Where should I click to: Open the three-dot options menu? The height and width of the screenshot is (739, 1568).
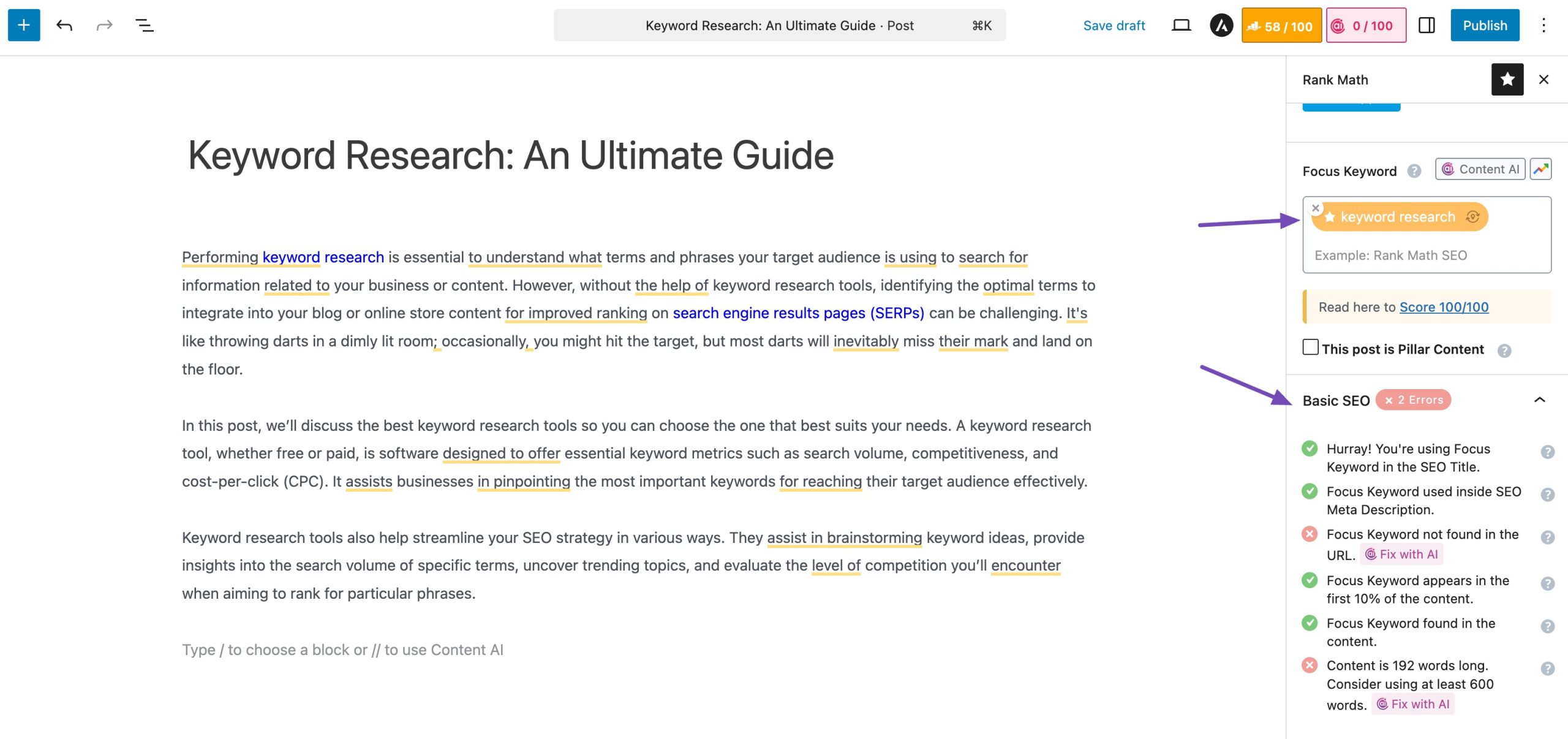(x=1543, y=25)
